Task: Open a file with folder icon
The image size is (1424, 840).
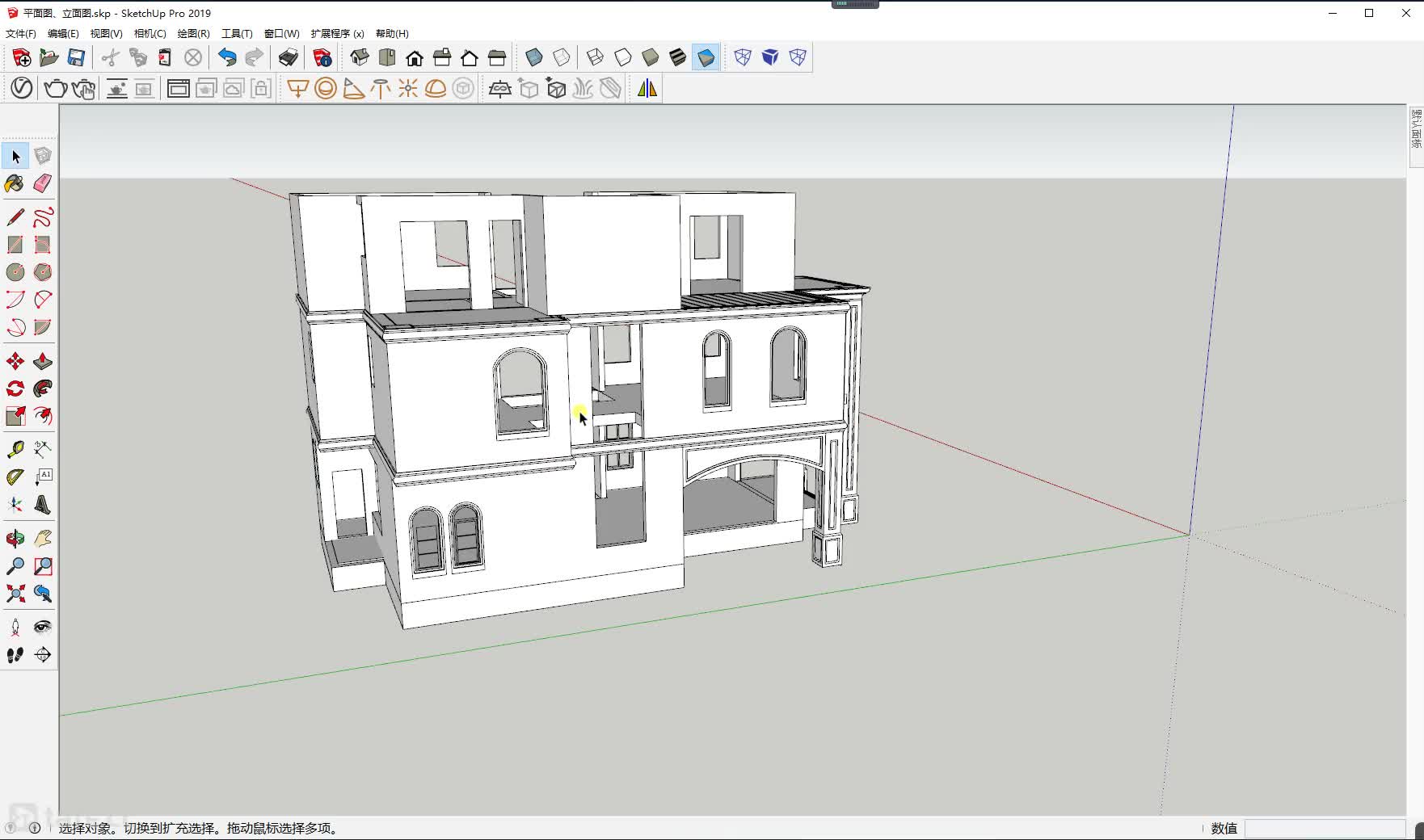Action: [x=48, y=57]
